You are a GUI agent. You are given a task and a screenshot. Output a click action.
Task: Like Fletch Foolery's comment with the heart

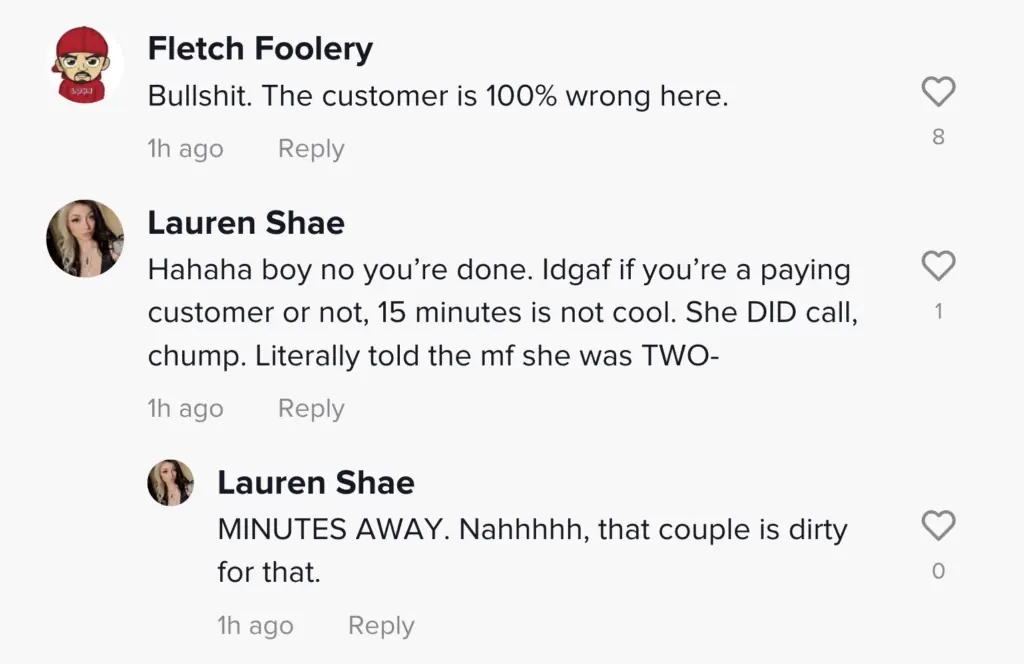pyautogui.click(x=938, y=93)
